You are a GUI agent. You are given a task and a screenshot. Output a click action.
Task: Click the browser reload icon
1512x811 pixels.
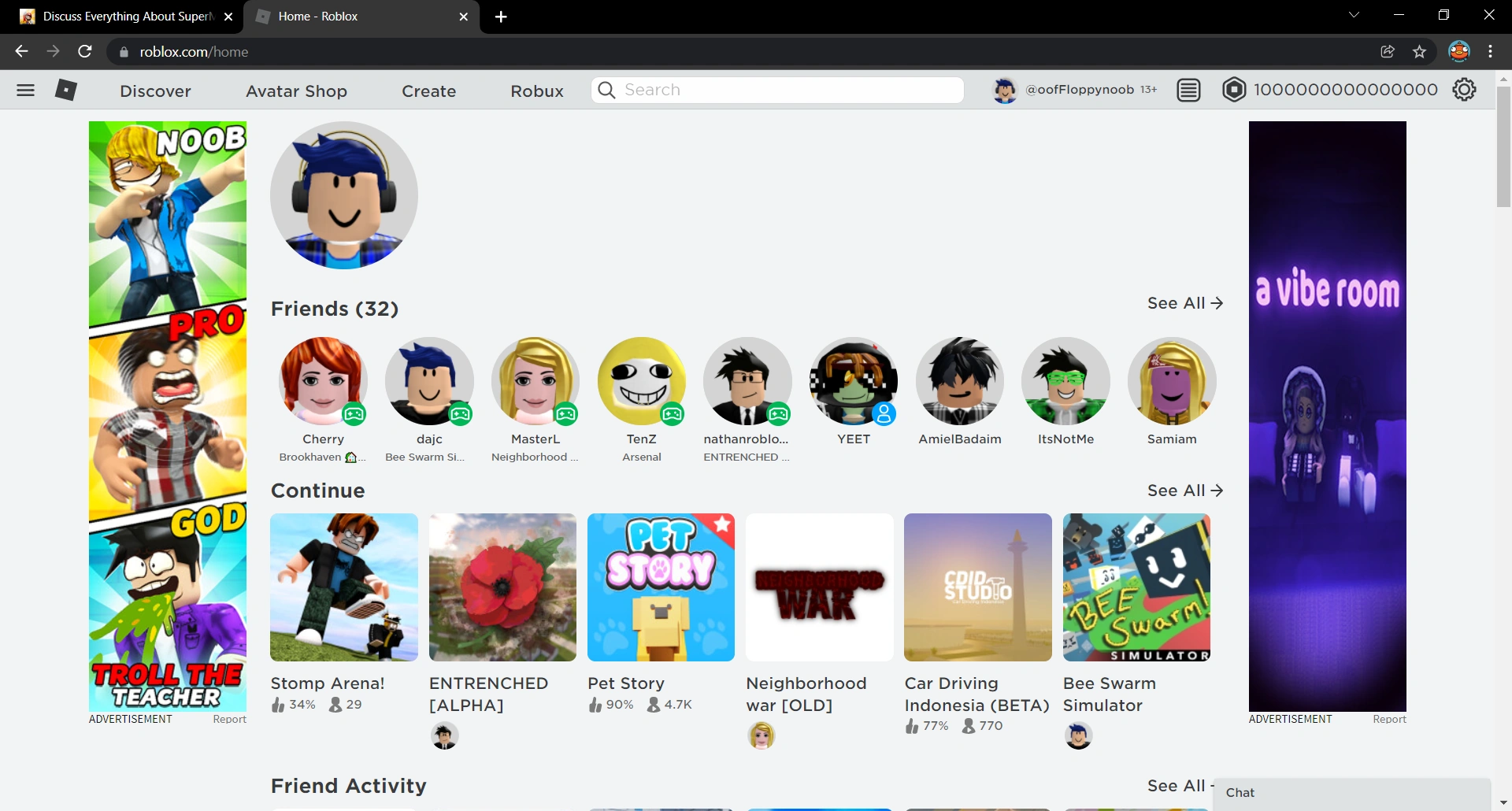pos(85,51)
